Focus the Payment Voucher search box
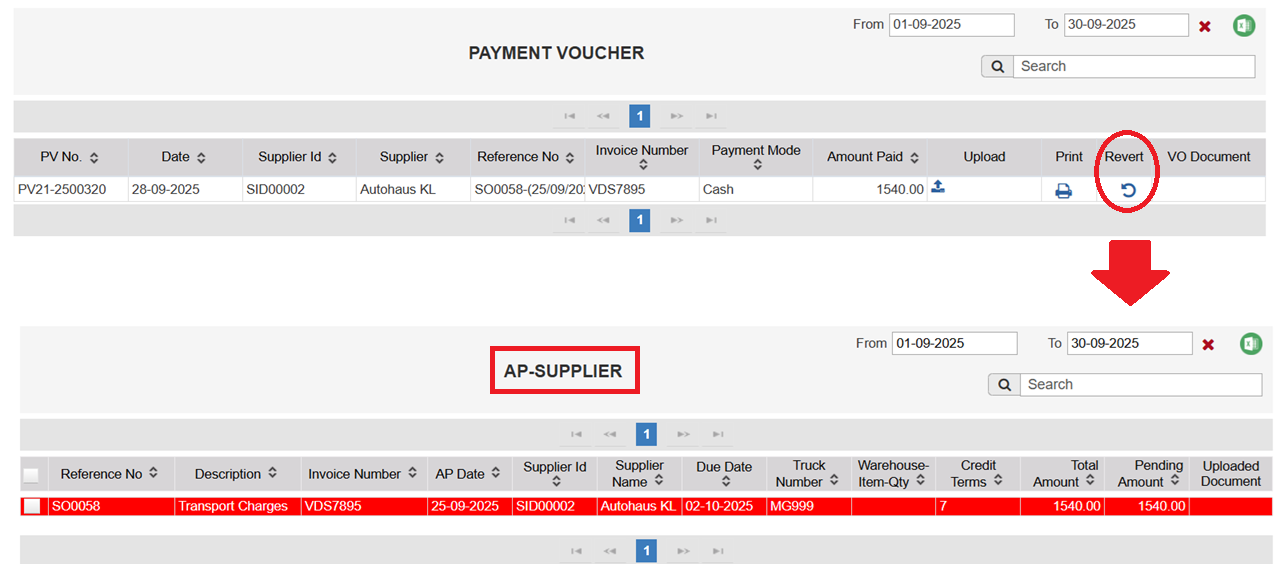1287x567 pixels. click(x=1133, y=66)
